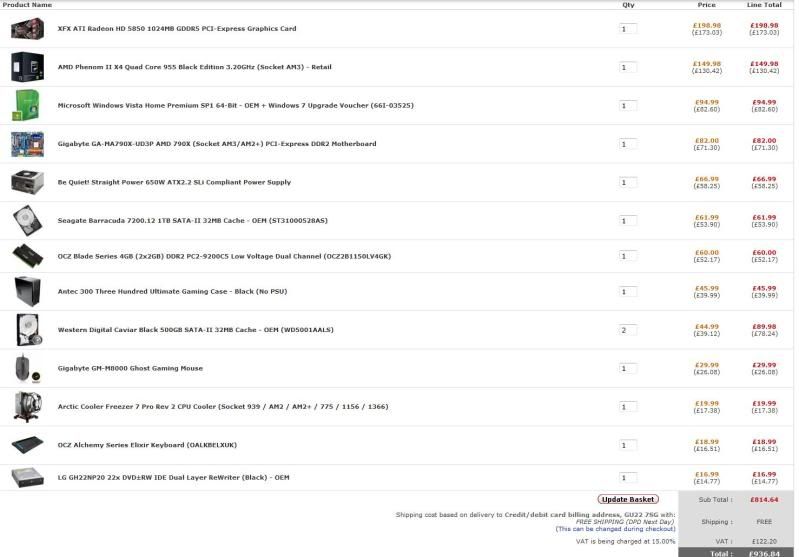
Task: Focus the quantity box for Antec 300 case
Action: [627, 292]
